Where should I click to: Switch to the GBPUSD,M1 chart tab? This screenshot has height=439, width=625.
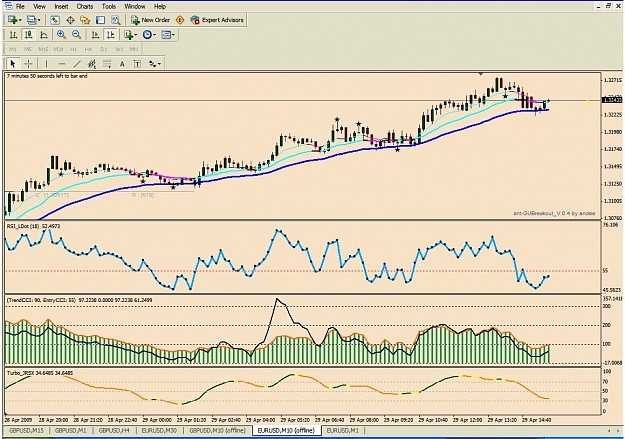pyautogui.click(x=71, y=431)
